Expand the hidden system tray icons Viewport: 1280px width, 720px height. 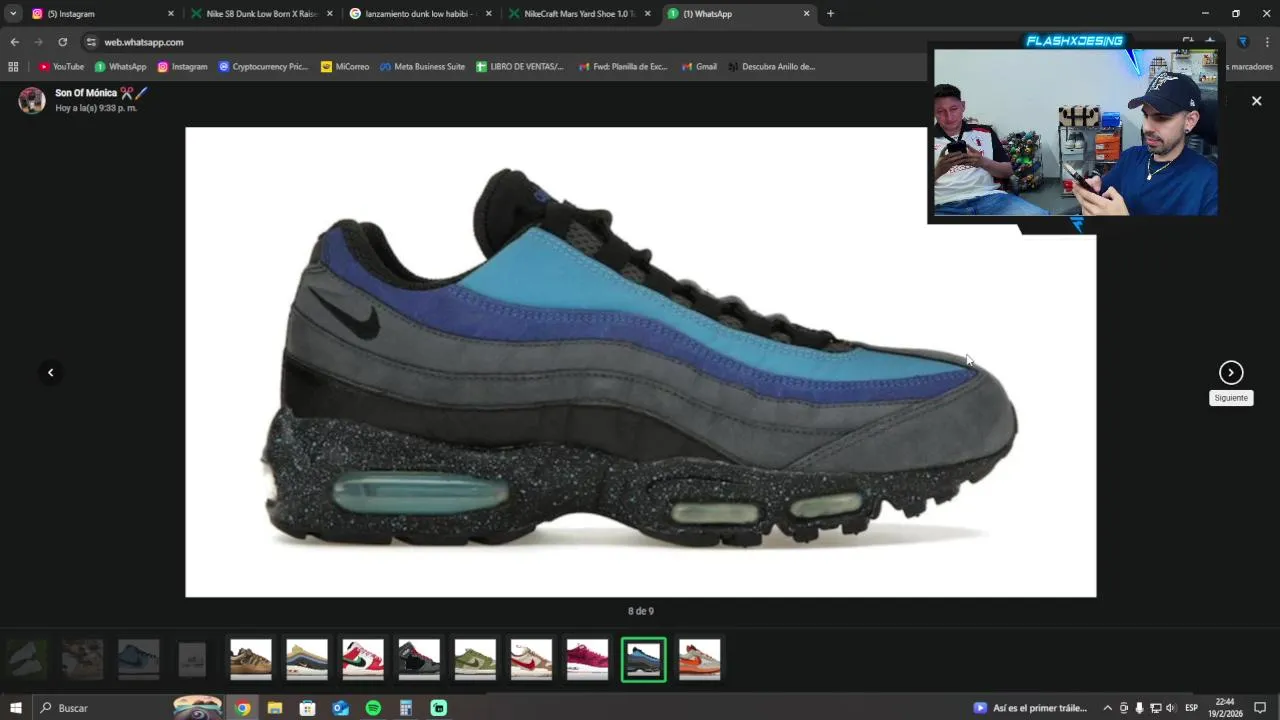pyautogui.click(x=1107, y=708)
